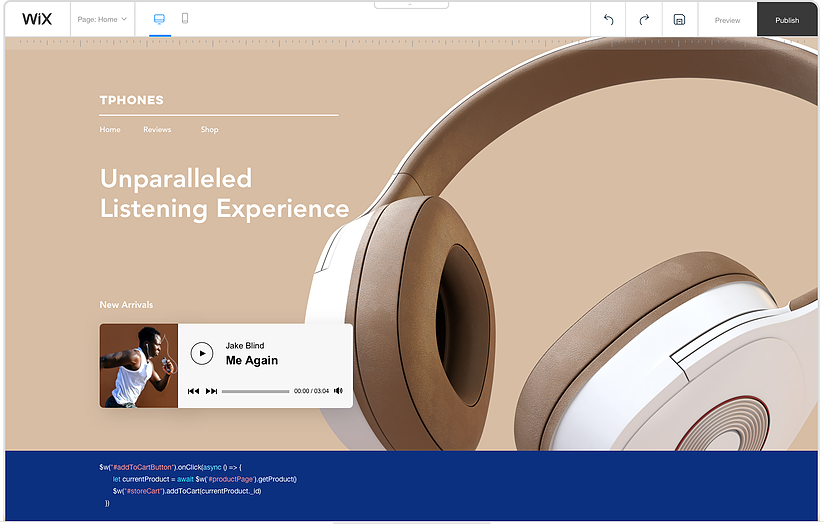Open the Page: Home dropdown
This screenshot has height=524, width=824.
pos(102,19)
